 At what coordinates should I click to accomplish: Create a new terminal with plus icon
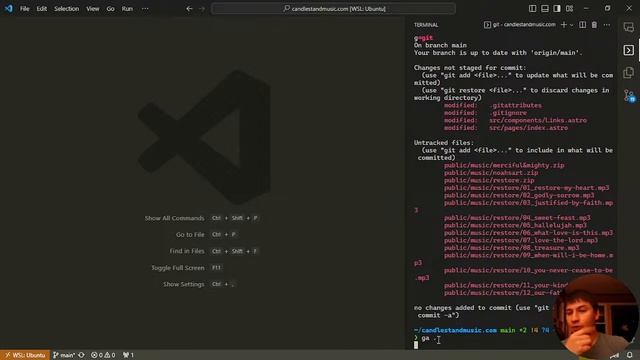click(564, 25)
